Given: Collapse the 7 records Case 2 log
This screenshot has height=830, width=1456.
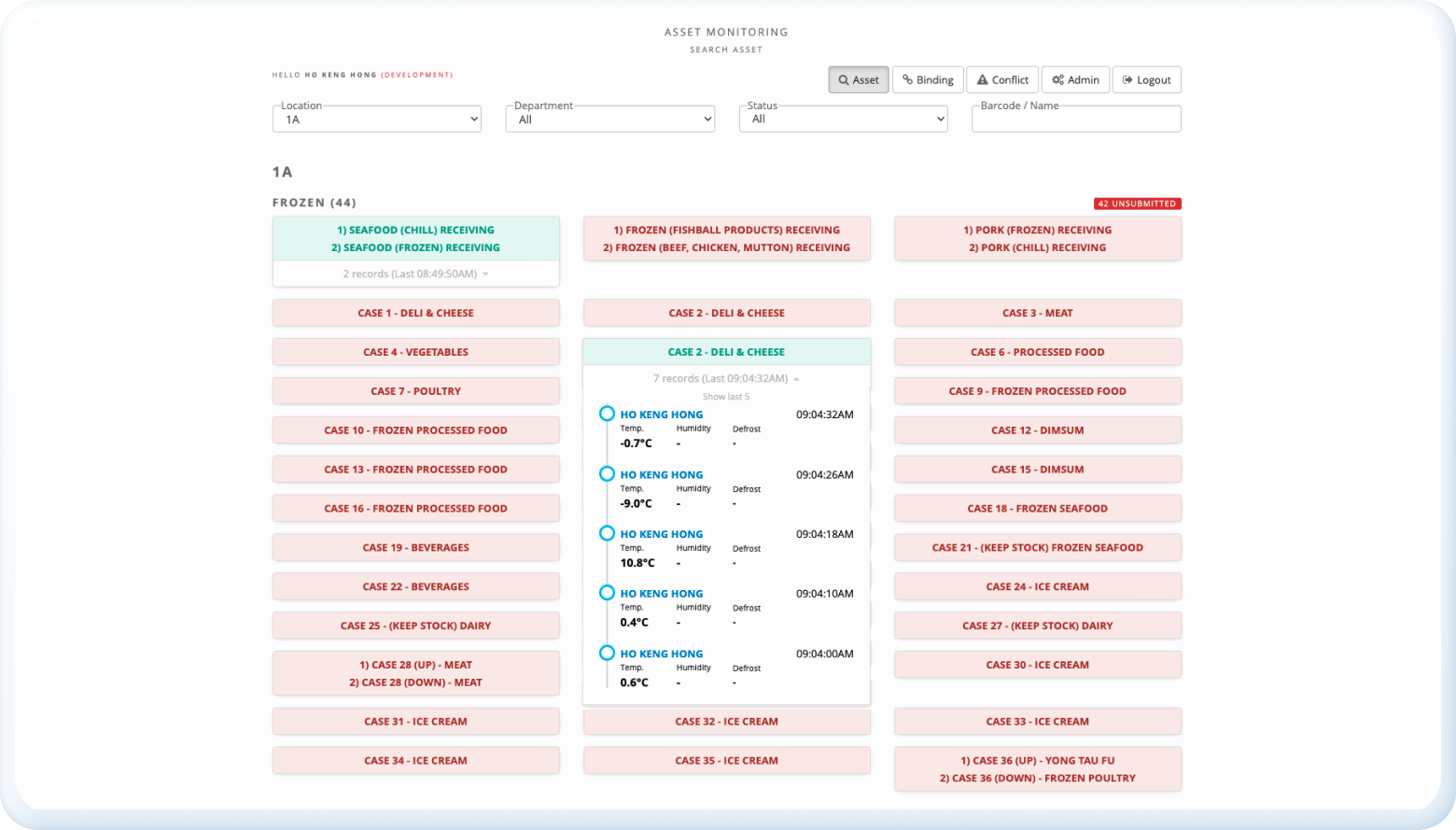Looking at the screenshot, I should [x=726, y=378].
